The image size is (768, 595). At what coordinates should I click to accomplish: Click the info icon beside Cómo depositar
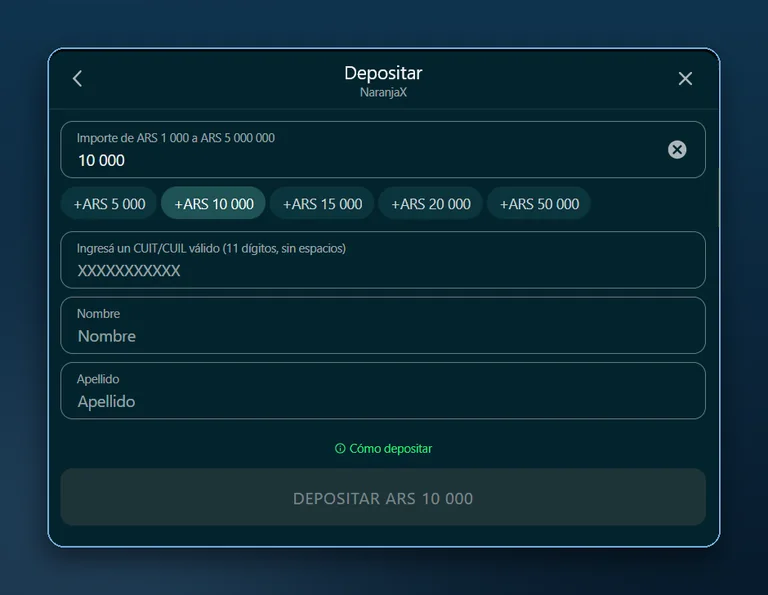[x=340, y=449]
